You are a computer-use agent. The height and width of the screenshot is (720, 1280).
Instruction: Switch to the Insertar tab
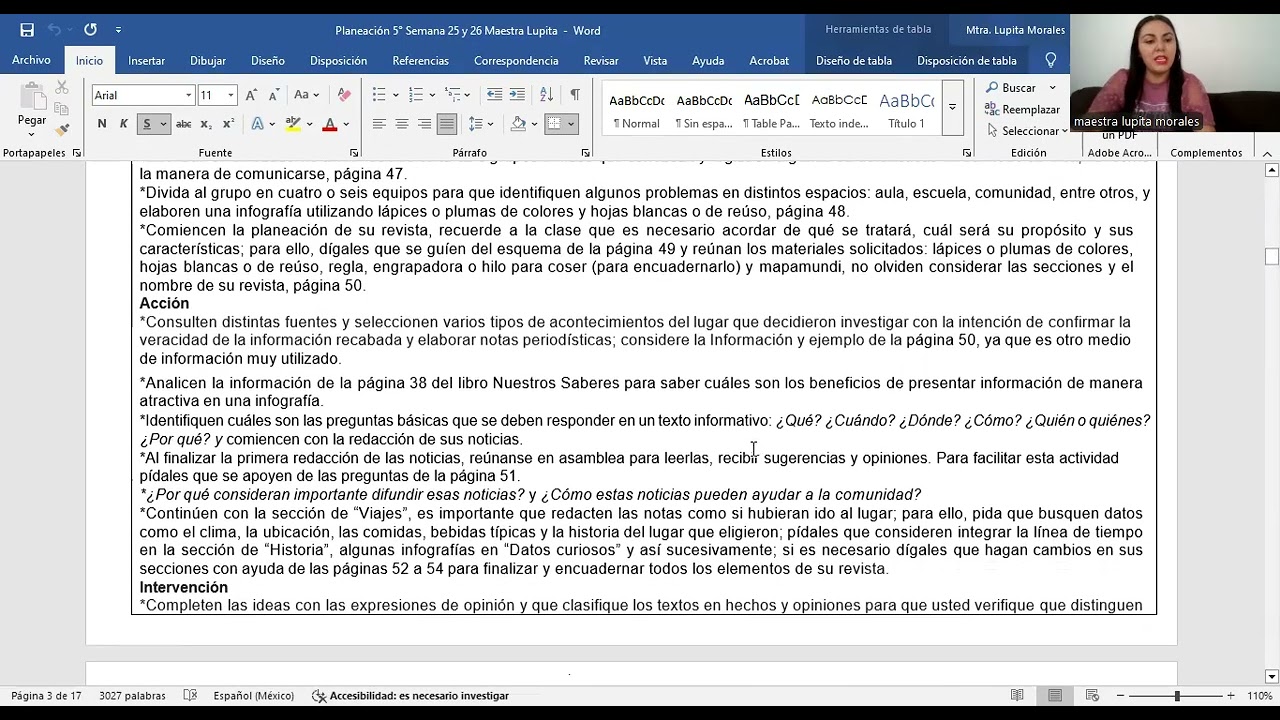(146, 60)
